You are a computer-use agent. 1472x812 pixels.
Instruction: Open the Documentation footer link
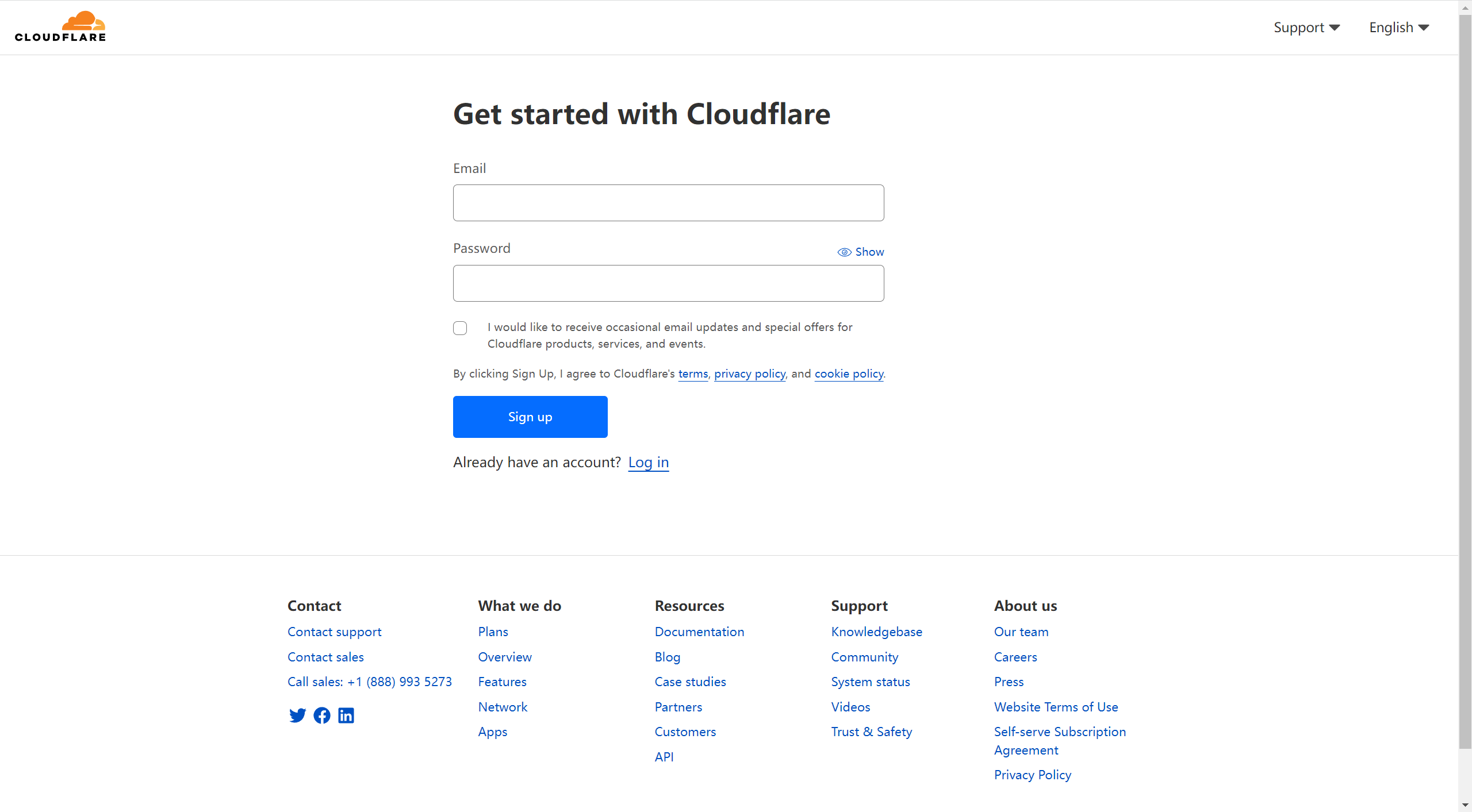tap(699, 632)
